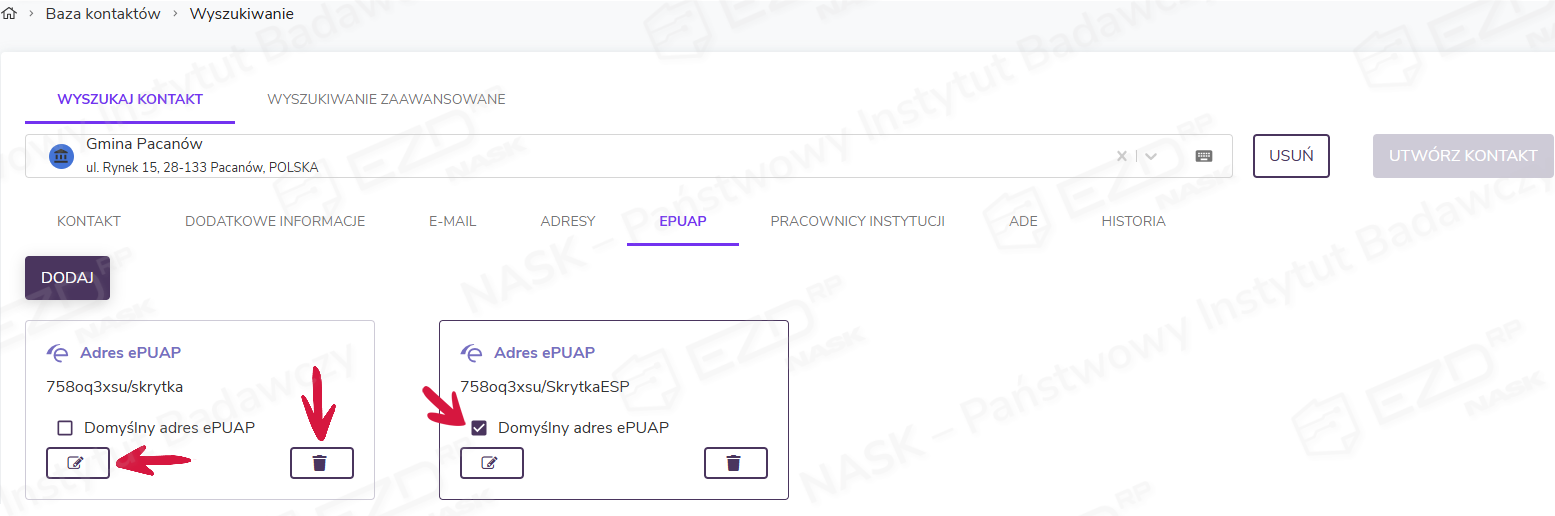The width and height of the screenshot is (1555, 516).
Task: Edit the 758oq3xsu/skrytka ePUAP address
Action: [77, 463]
